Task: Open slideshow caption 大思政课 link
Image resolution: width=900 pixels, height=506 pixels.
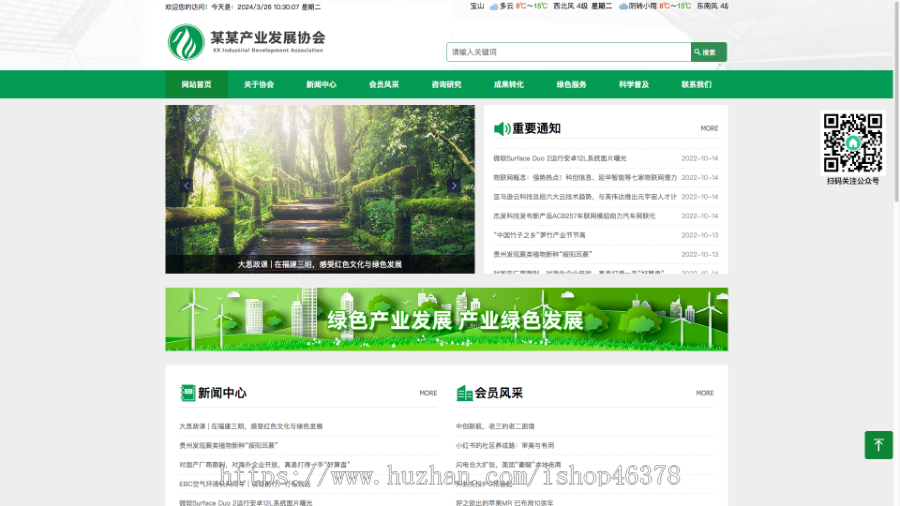Action: tap(320, 264)
